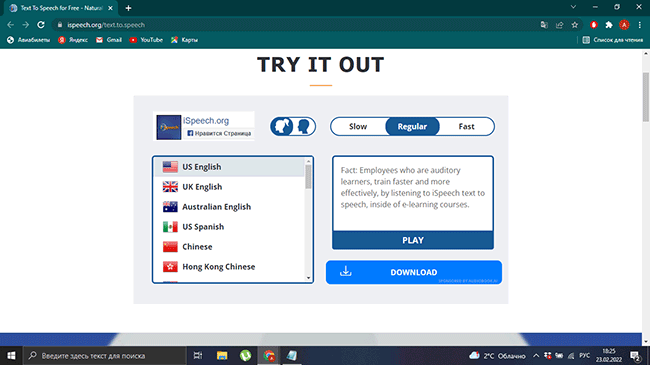Open the notepad app on taskbar
Image resolution: width=650 pixels, height=365 pixels.
[x=292, y=355]
